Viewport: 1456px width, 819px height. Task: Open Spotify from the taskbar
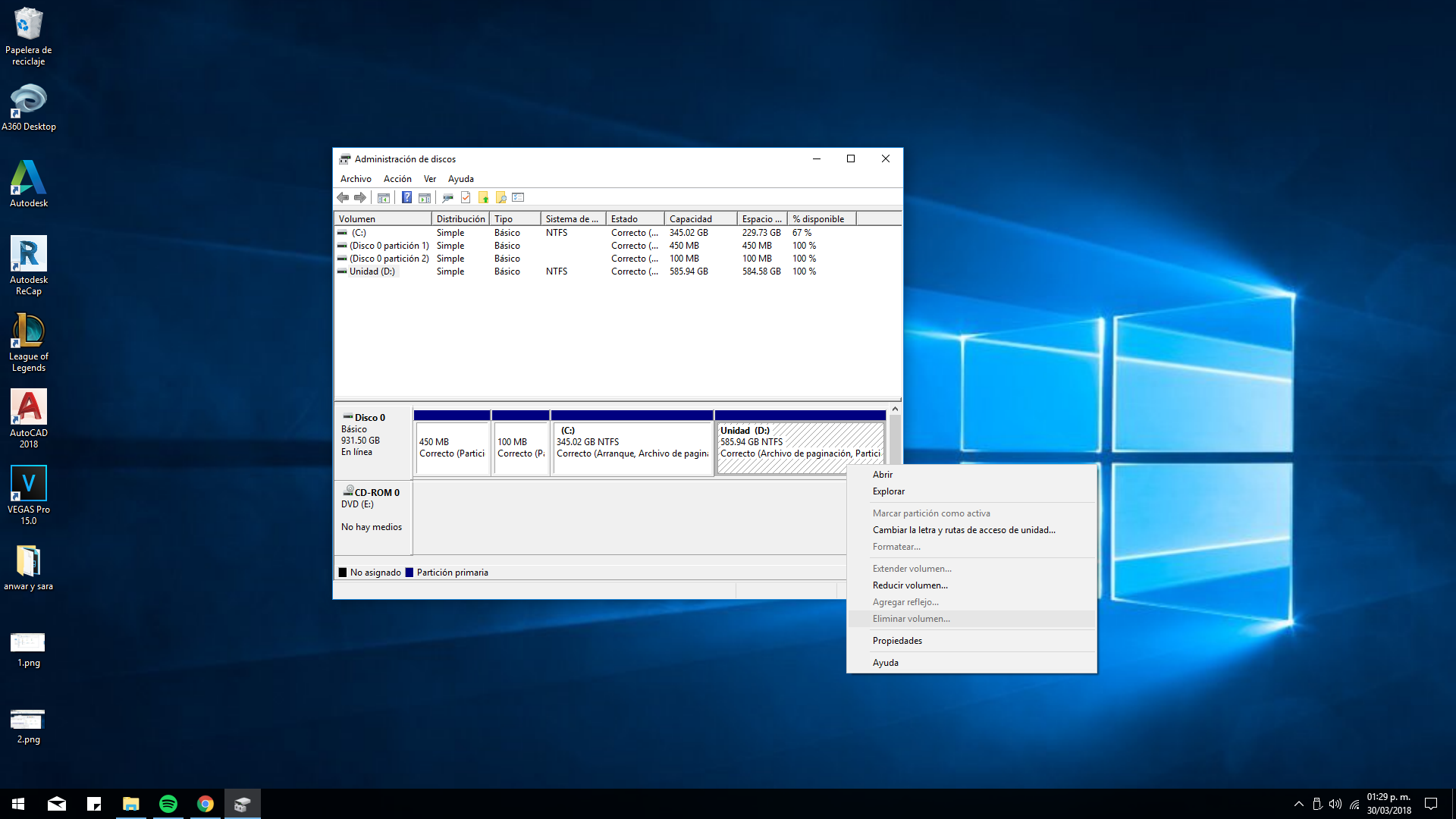pos(168,804)
